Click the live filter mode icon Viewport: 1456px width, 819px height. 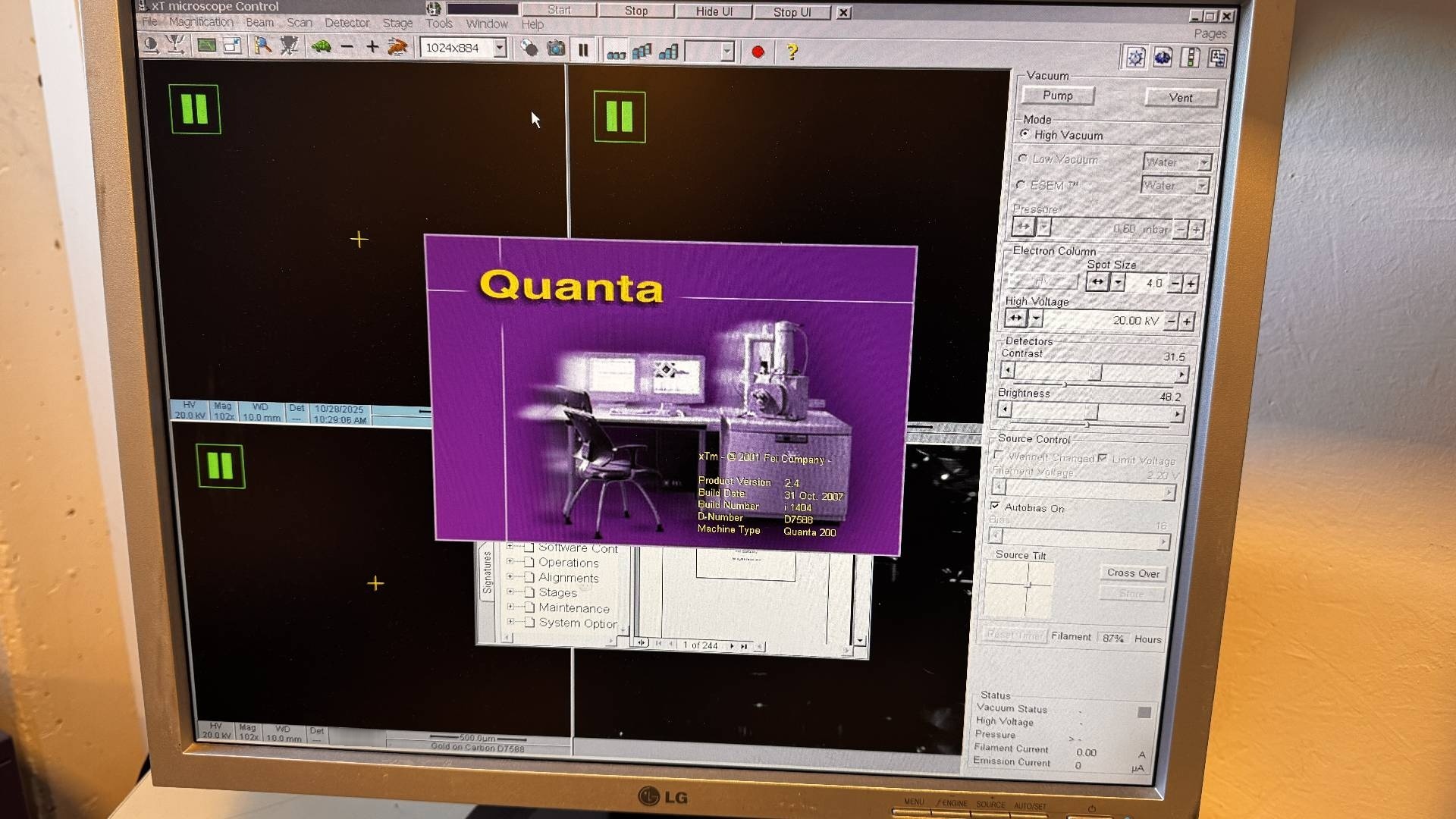point(616,52)
